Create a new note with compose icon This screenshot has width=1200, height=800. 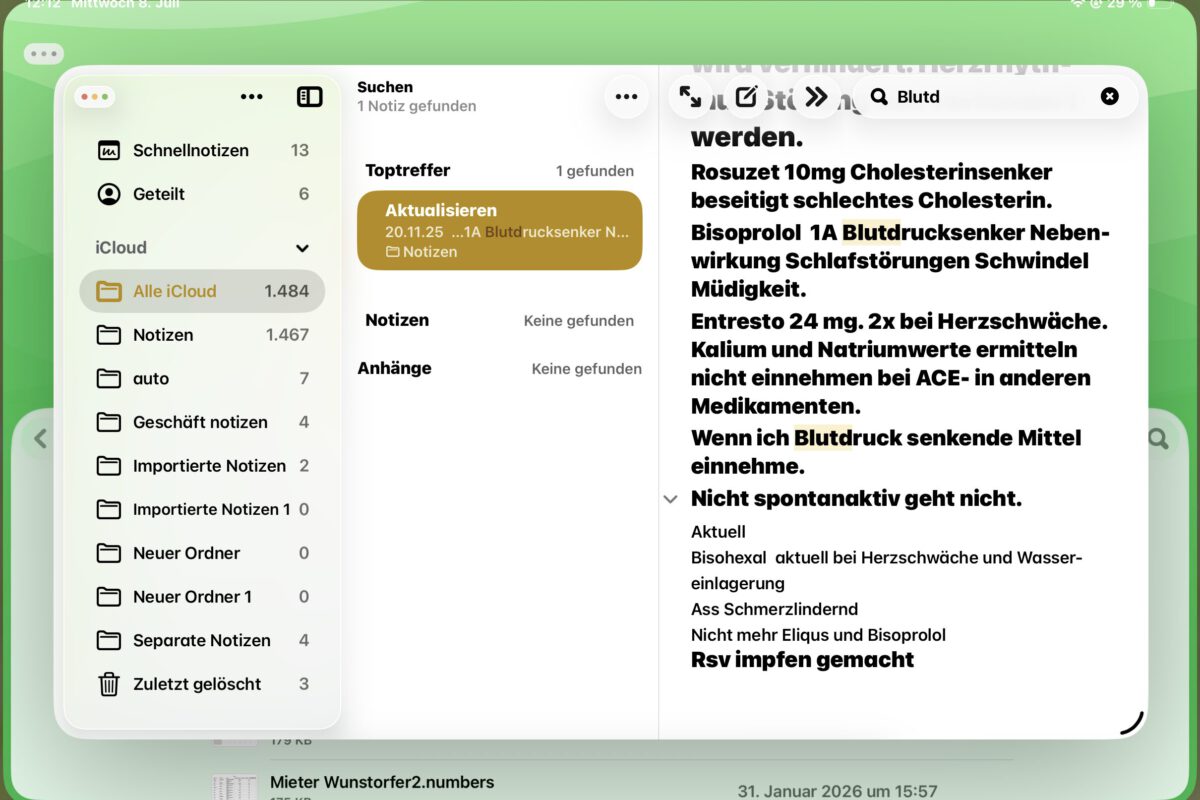click(746, 96)
